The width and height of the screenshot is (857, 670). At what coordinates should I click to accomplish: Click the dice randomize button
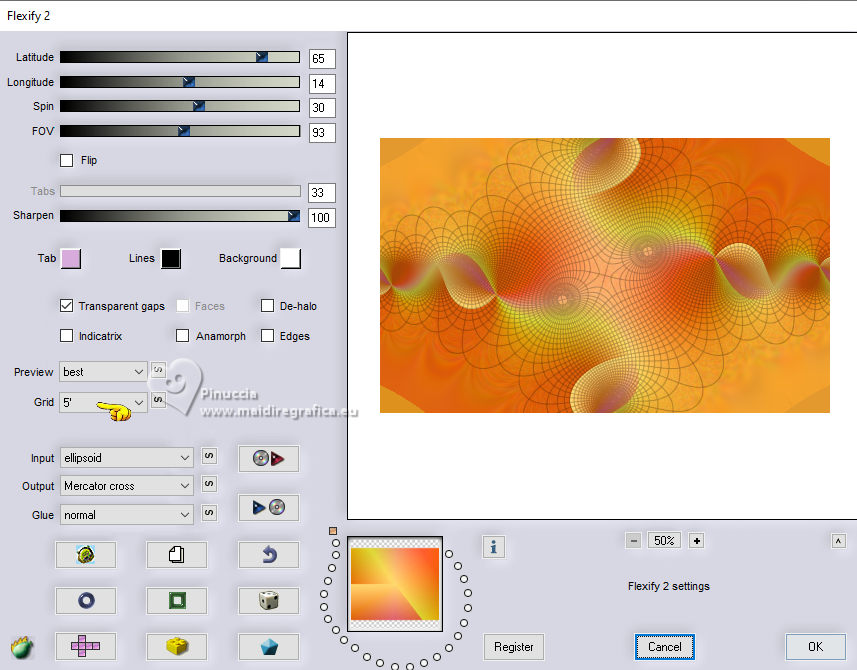pos(268,601)
